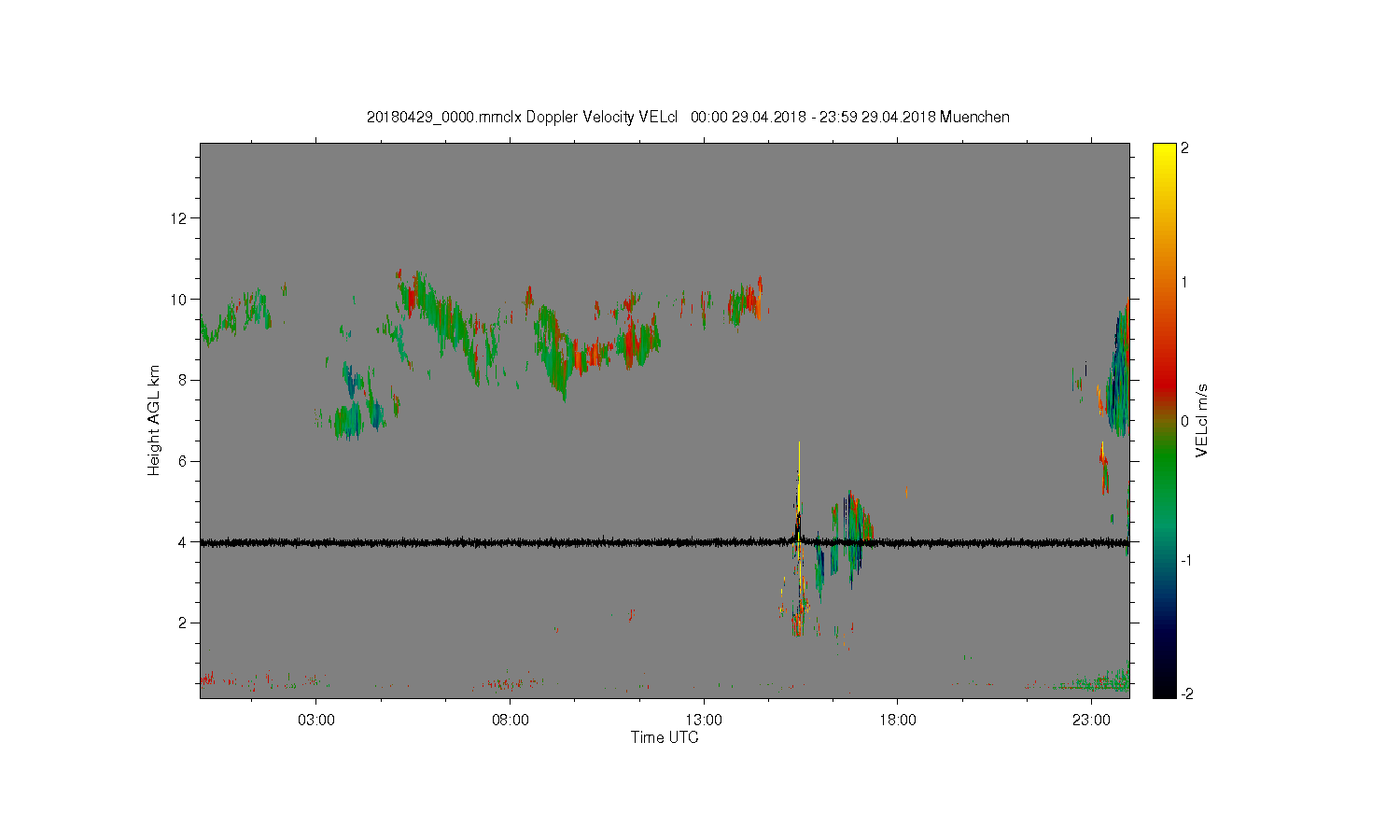
Task: Click the colorbar label '1'
Action: click(1185, 283)
